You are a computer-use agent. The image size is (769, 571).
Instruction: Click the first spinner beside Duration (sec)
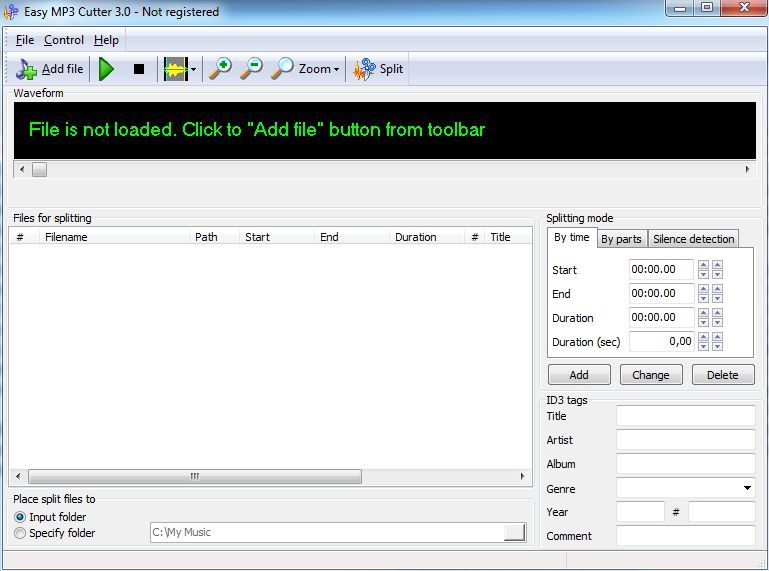(x=703, y=341)
